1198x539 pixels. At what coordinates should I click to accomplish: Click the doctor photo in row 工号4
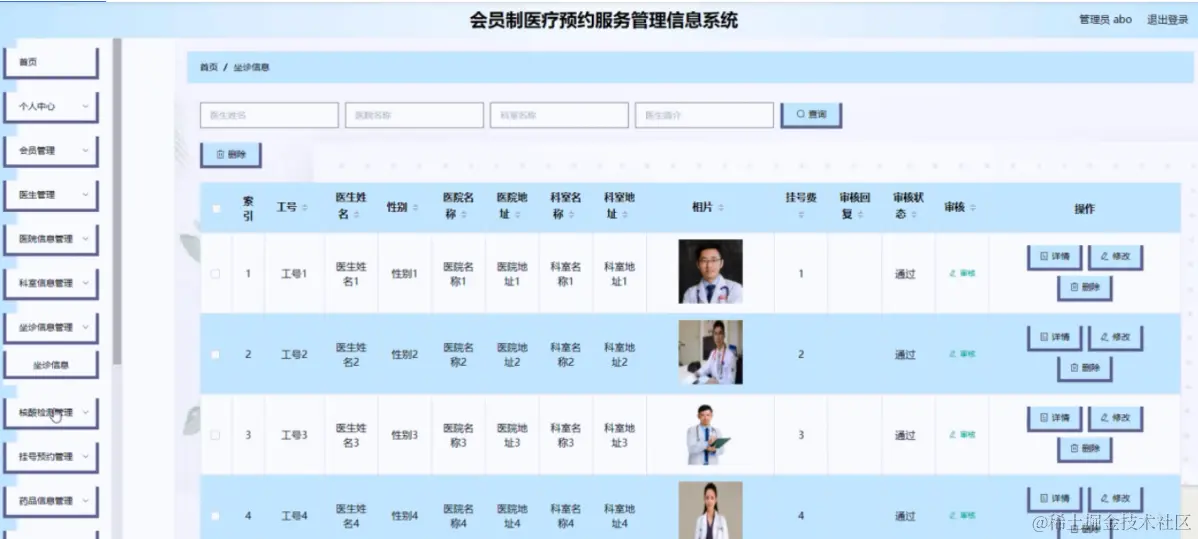[711, 510]
